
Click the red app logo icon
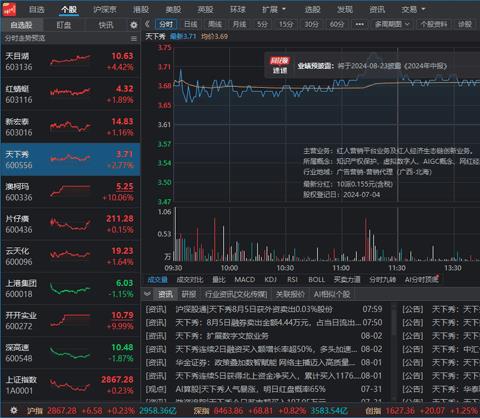(9, 9)
